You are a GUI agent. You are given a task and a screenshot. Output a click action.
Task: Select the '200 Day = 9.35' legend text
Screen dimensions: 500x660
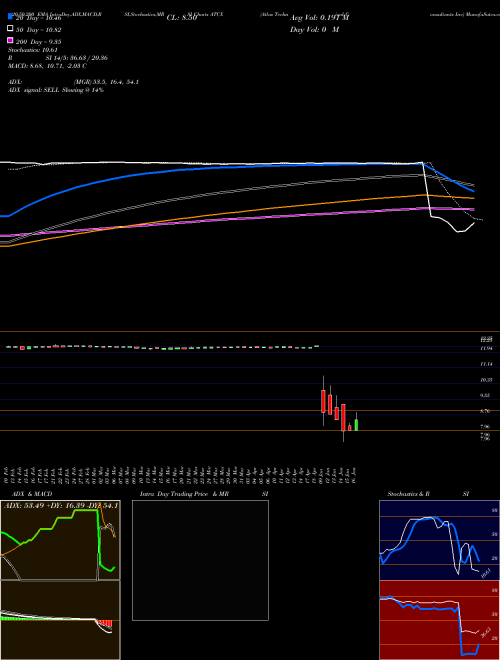pos(39,42)
